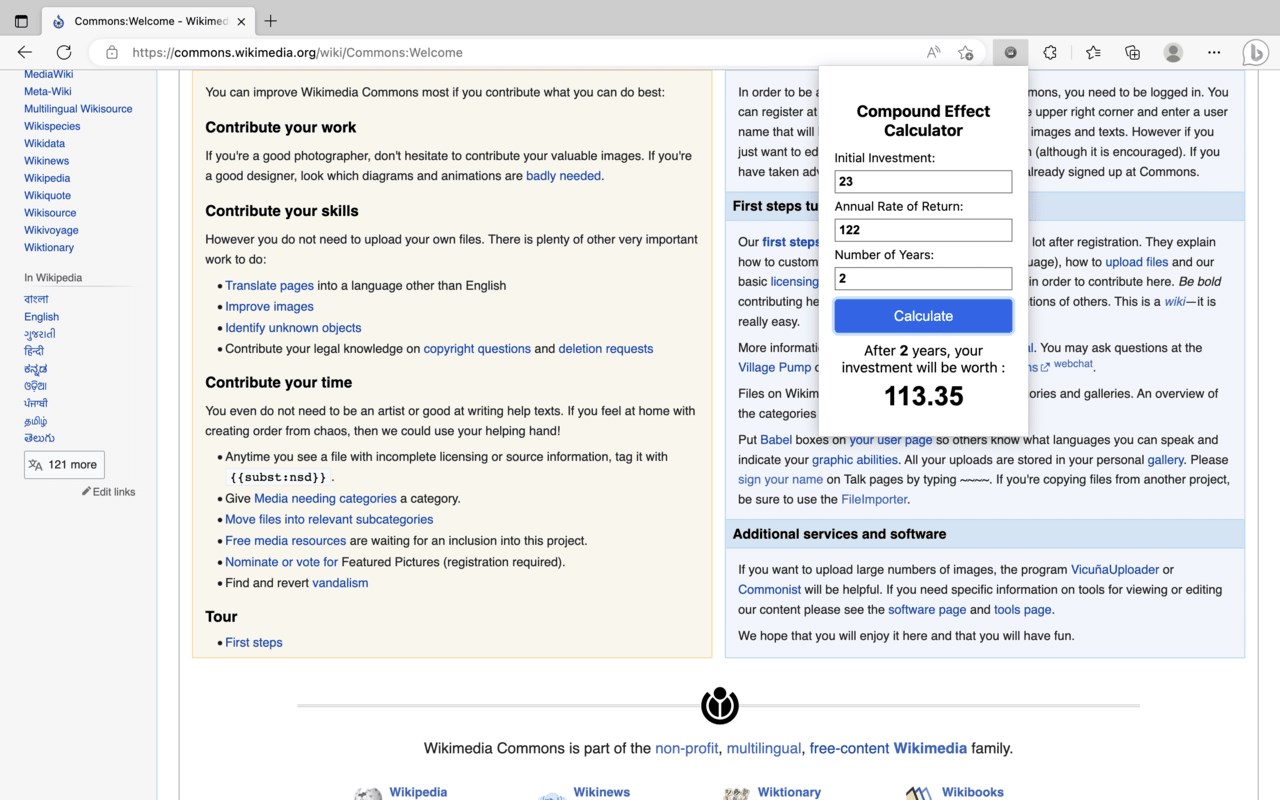
Task: Open the Babel link
Action: tap(776, 440)
